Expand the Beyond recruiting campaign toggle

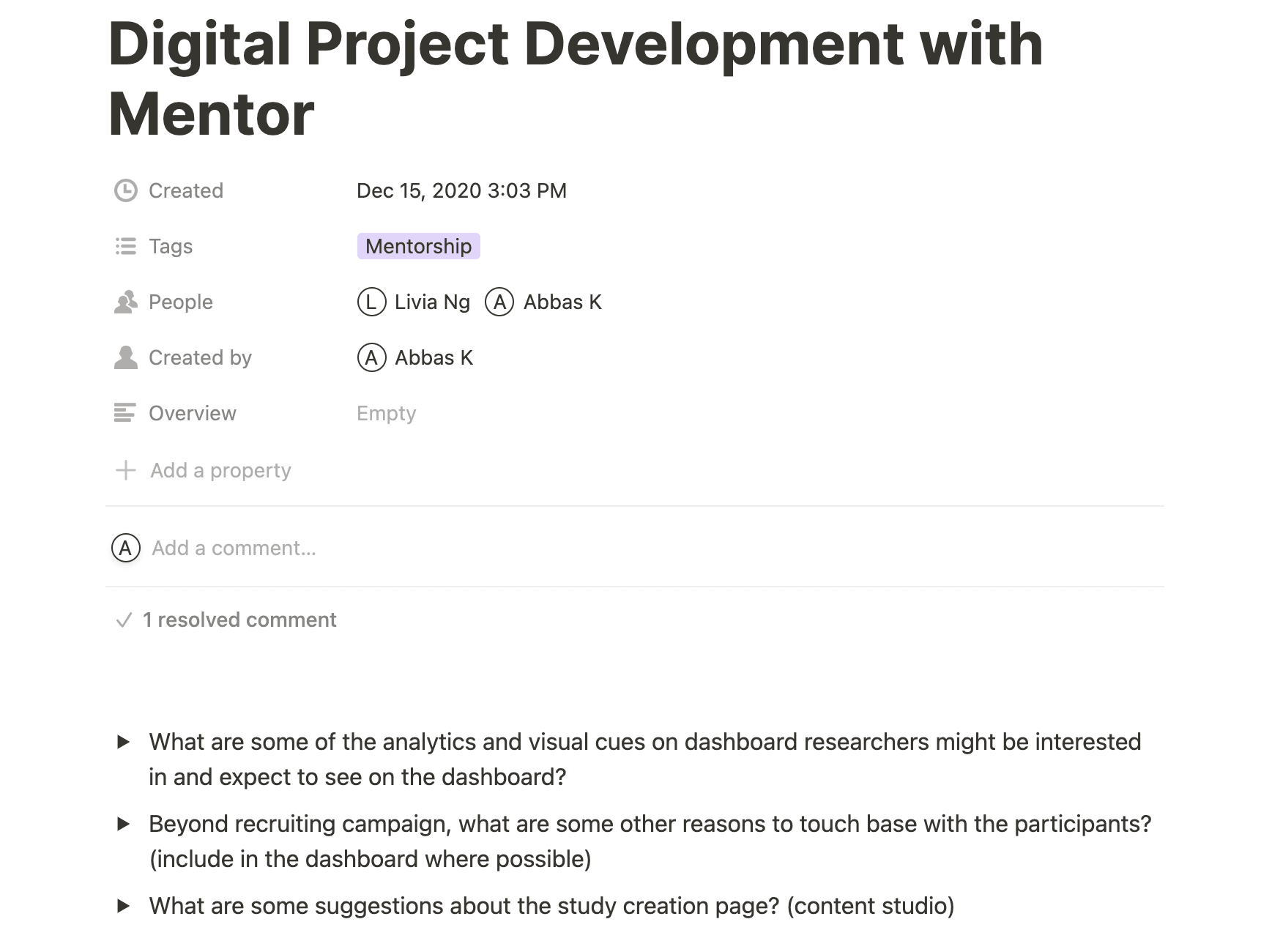[124, 824]
